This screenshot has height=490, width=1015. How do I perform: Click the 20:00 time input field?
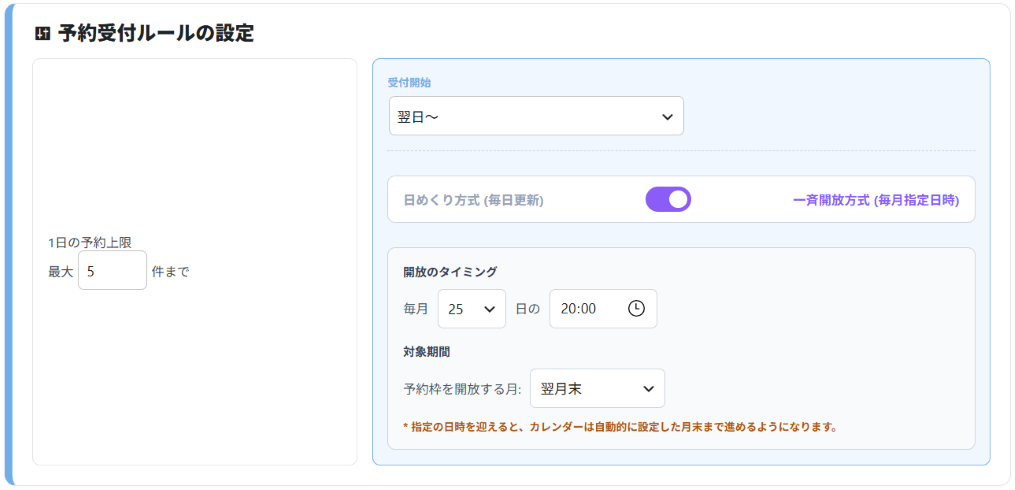603,309
